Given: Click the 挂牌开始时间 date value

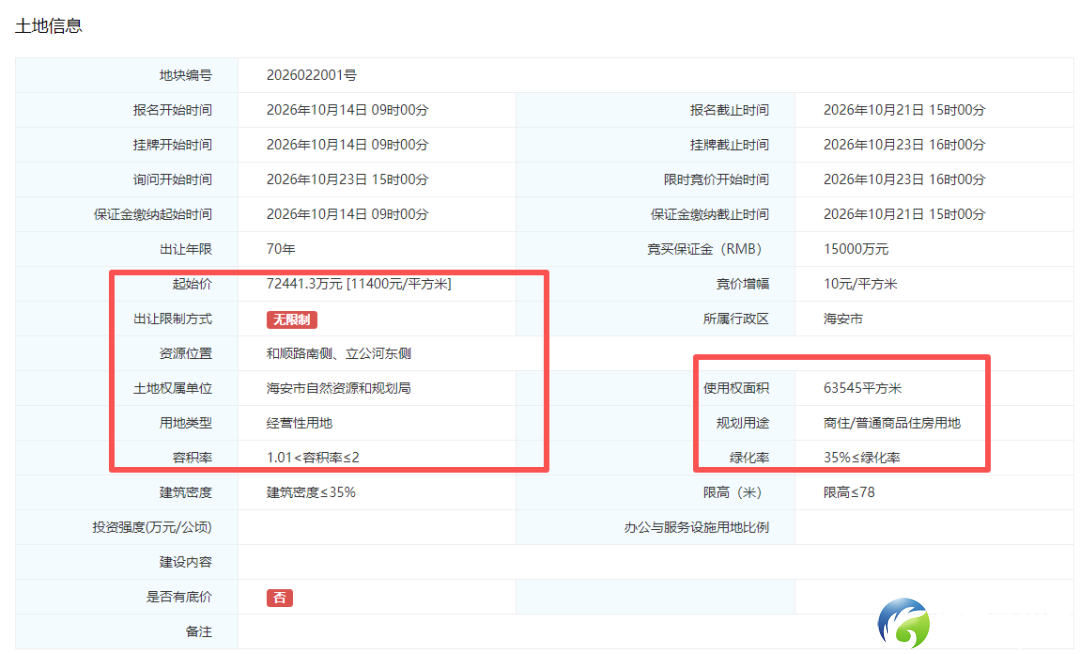Looking at the screenshot, I should click(x=347, y=145).
